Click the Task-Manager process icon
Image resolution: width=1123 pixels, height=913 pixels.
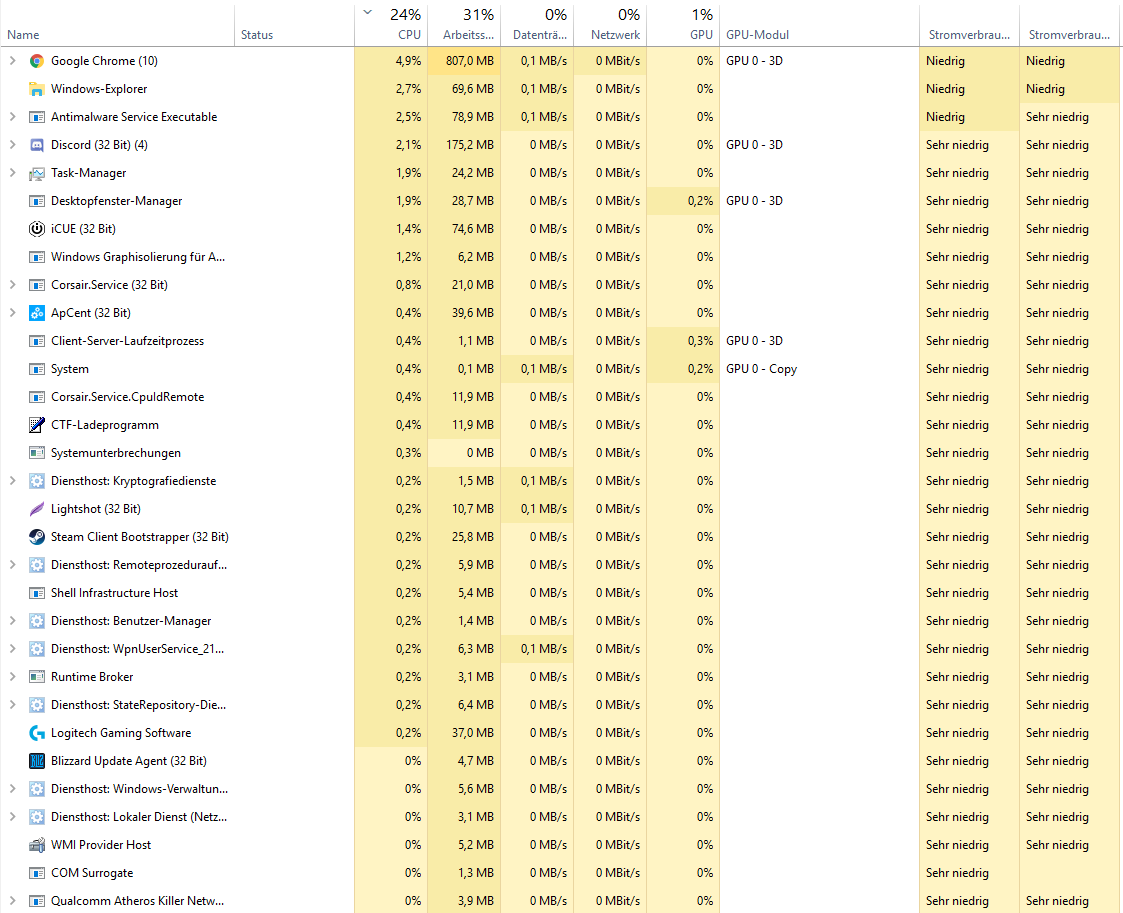coord(37,173)
